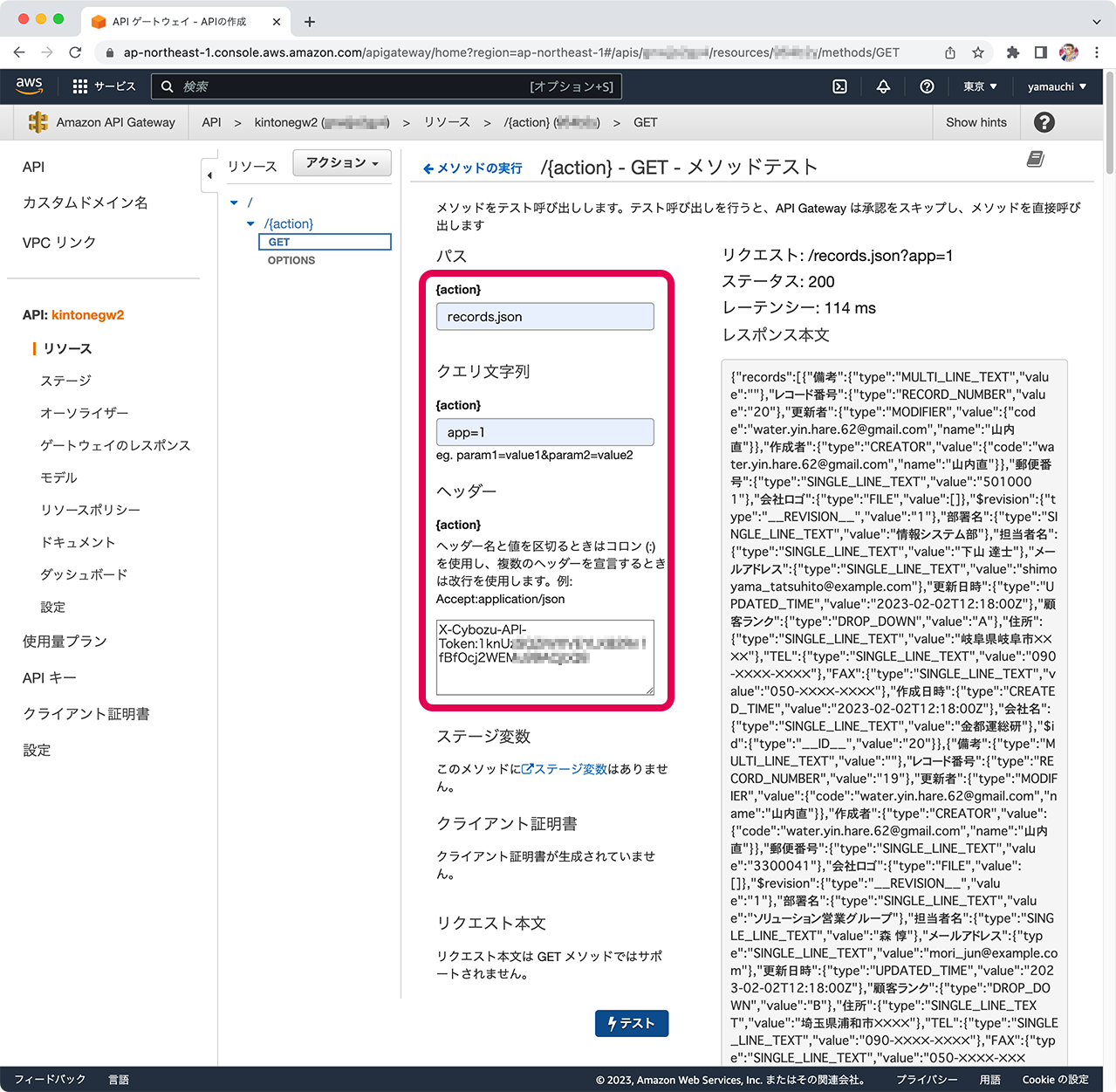Viewport: 1116px width, 1092px height.
Task: Open the Chrome profile avatar
Action: tap(1069, 52)
